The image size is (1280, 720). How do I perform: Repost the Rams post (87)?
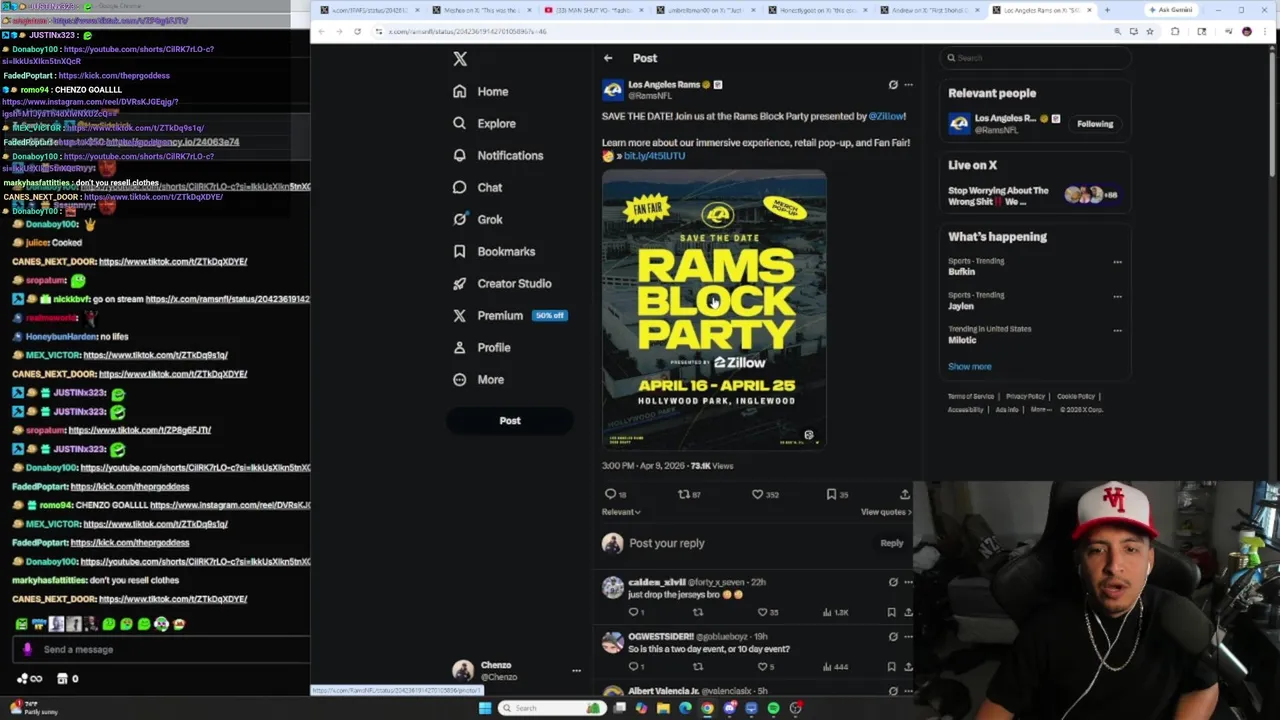tap(689, 494)
